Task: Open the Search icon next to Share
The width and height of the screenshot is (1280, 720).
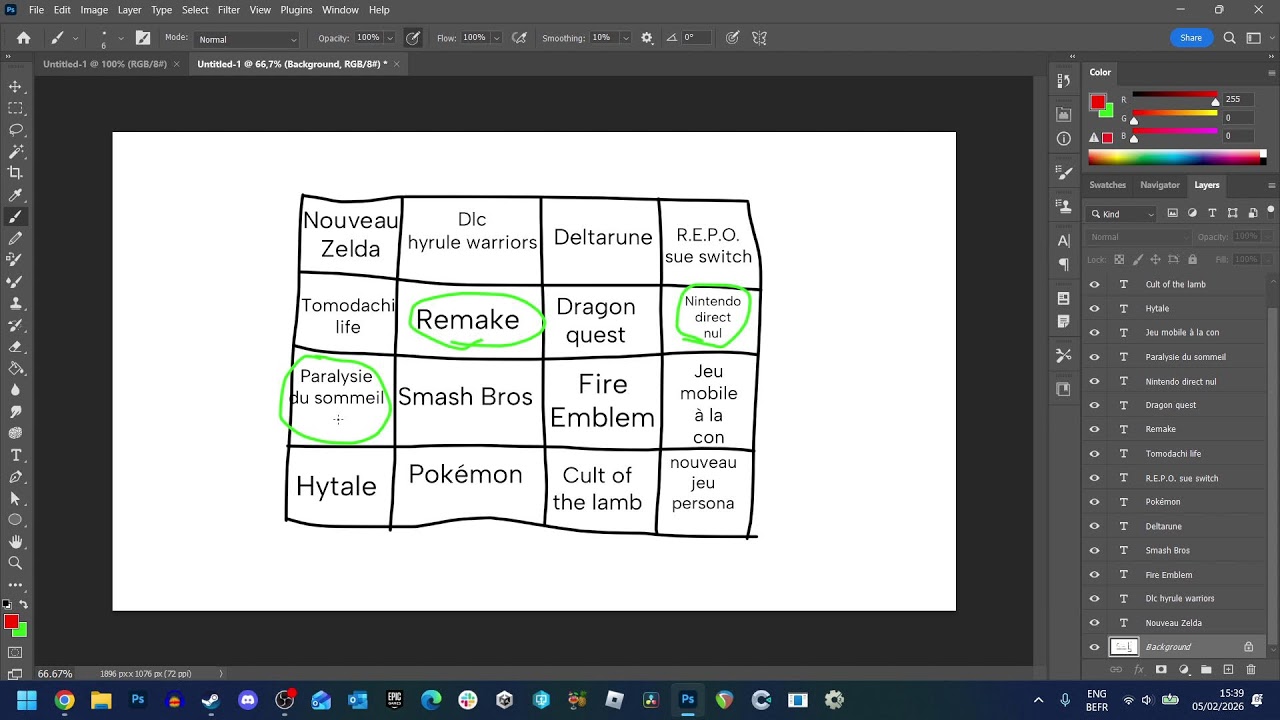Action: pyautogui.click(x=1230, y=38)
